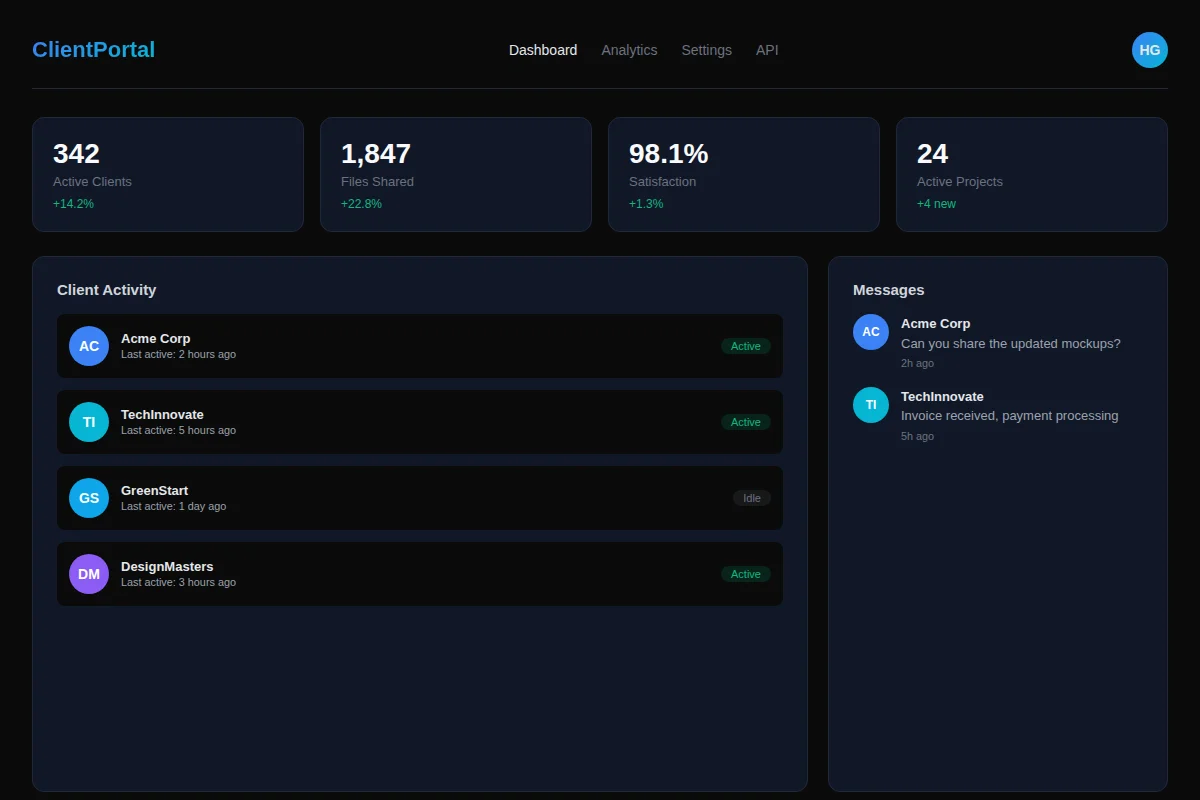Click the AC avatar in Messages panel
This screenshot has width=1200, height=800.
[x=870, y=331]
